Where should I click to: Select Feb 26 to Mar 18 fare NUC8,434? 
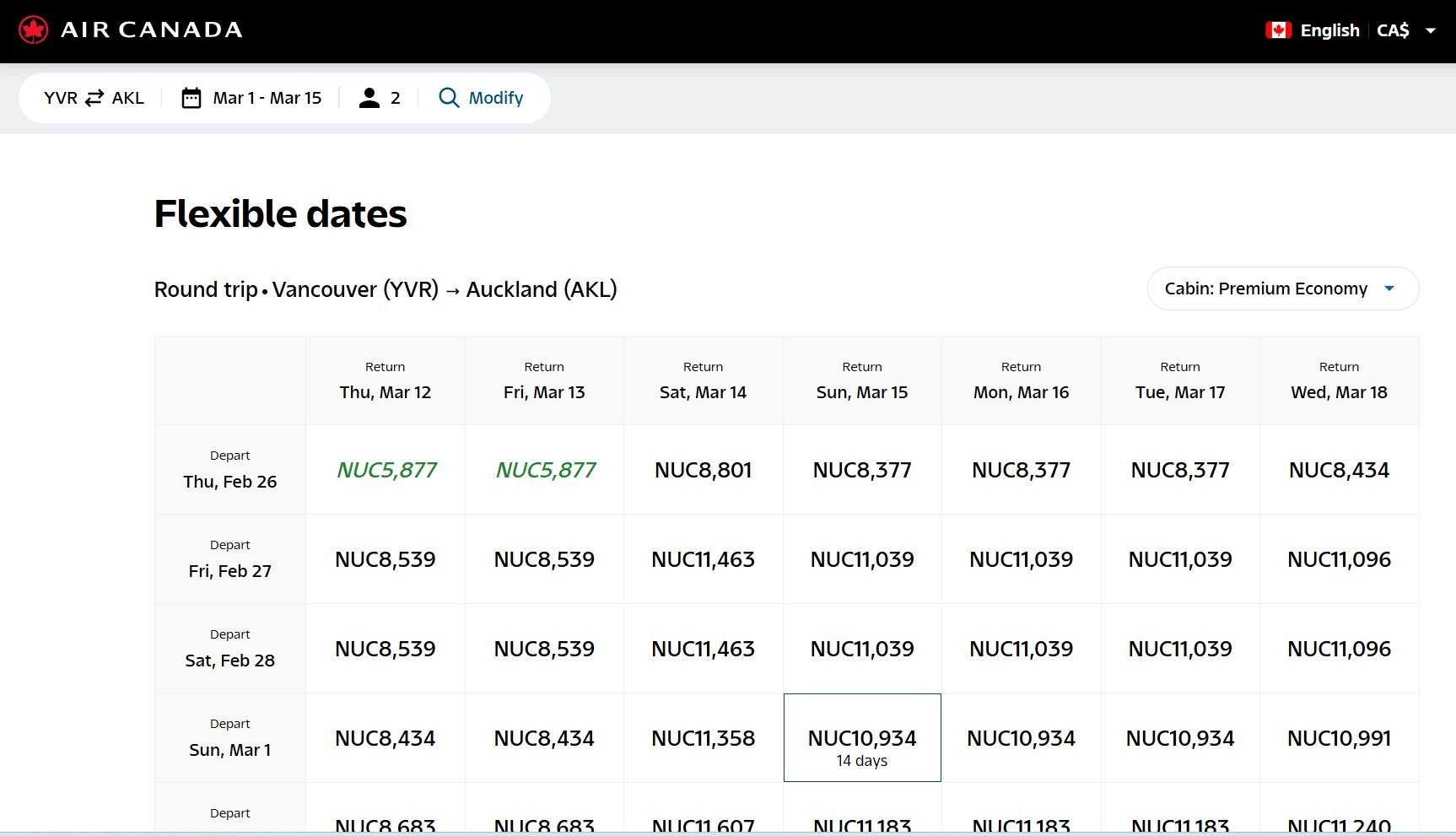tap(1340, 470)
